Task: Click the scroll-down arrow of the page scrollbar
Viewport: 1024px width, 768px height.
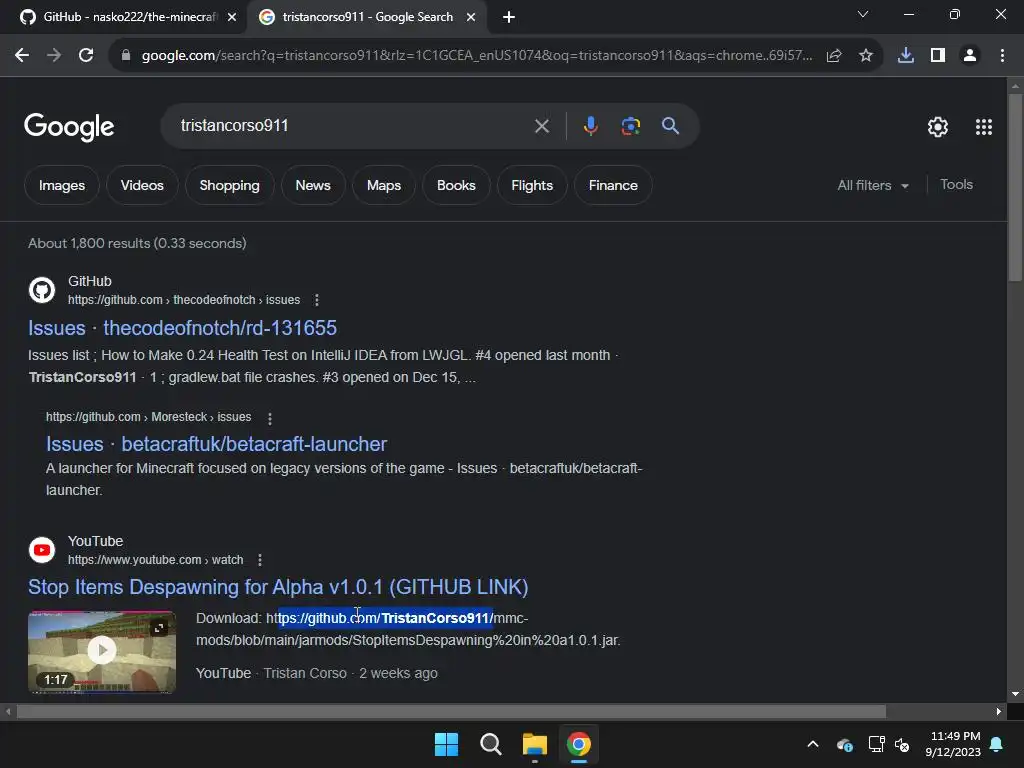Action: pyautogui.click(x=1015, y=694)
